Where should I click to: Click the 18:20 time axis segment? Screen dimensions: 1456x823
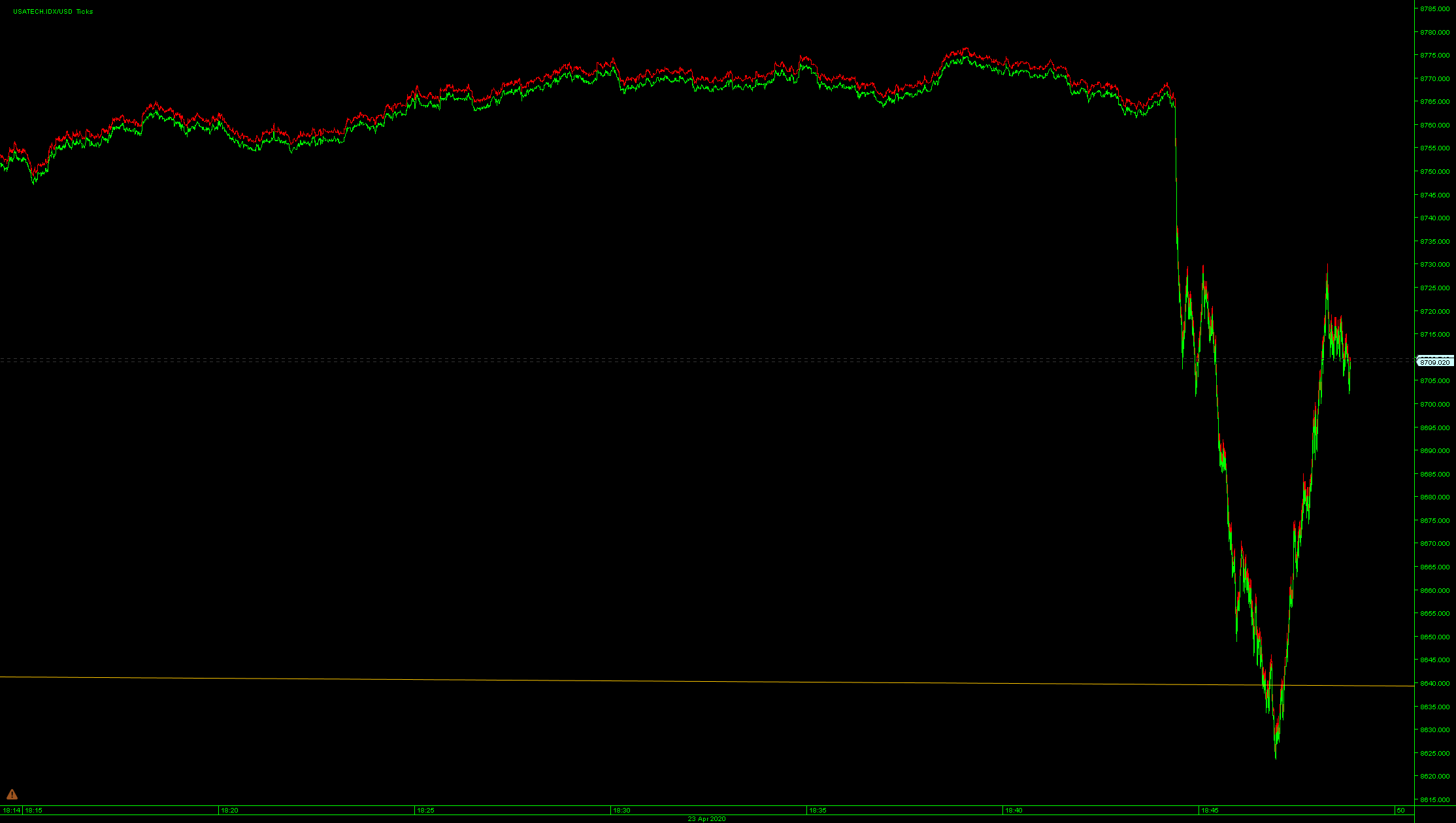coord(229,811)
